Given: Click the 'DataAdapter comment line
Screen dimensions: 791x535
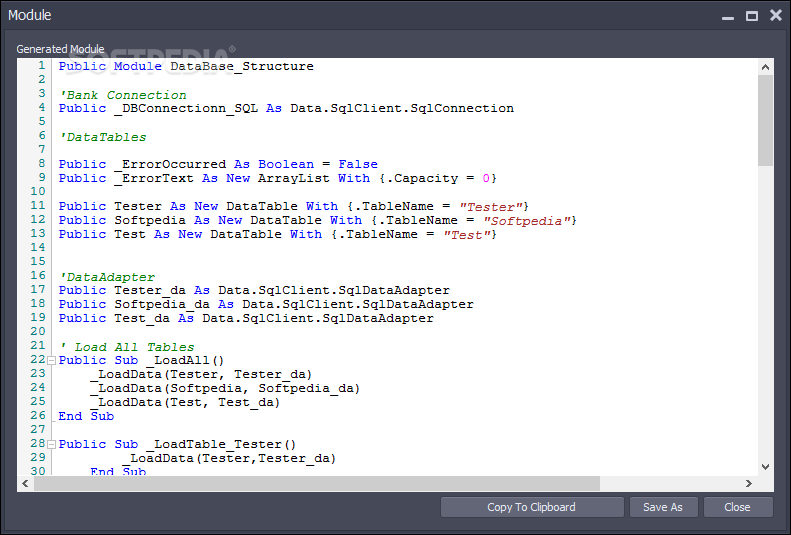Looking at the screenshot, I should tap(106, 277).
